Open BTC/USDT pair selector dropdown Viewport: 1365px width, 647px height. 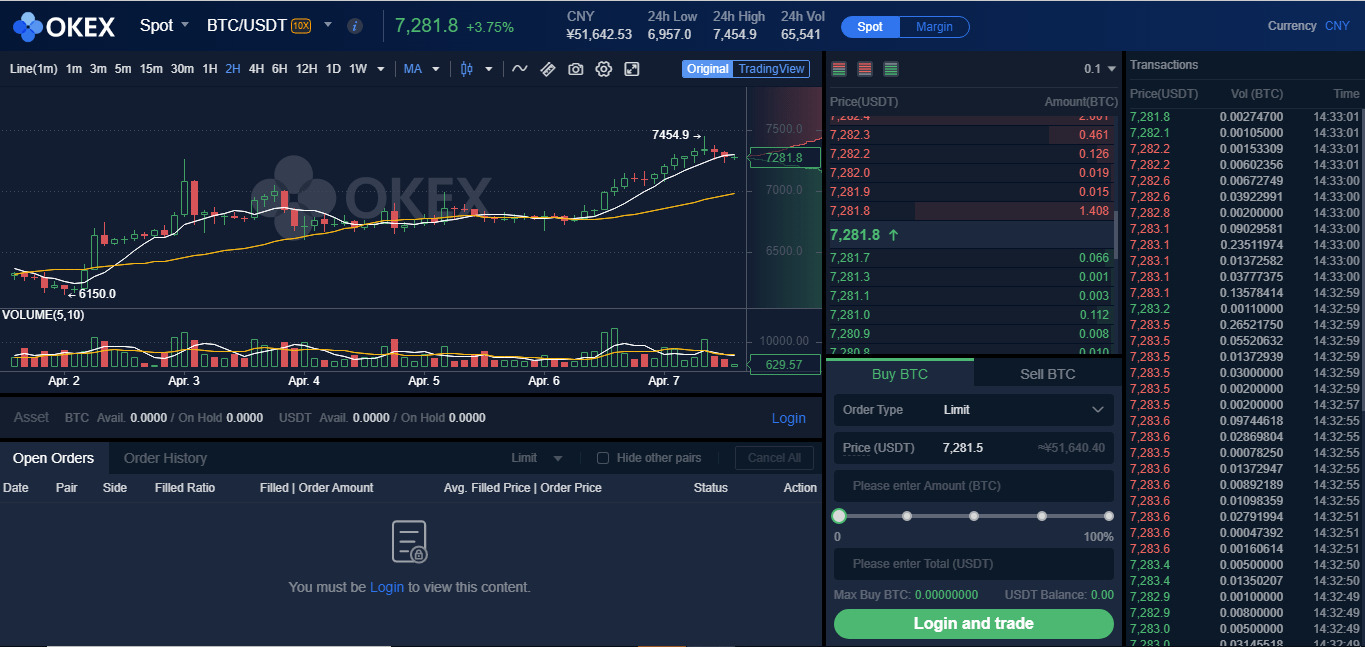click(x=328, y=25)
